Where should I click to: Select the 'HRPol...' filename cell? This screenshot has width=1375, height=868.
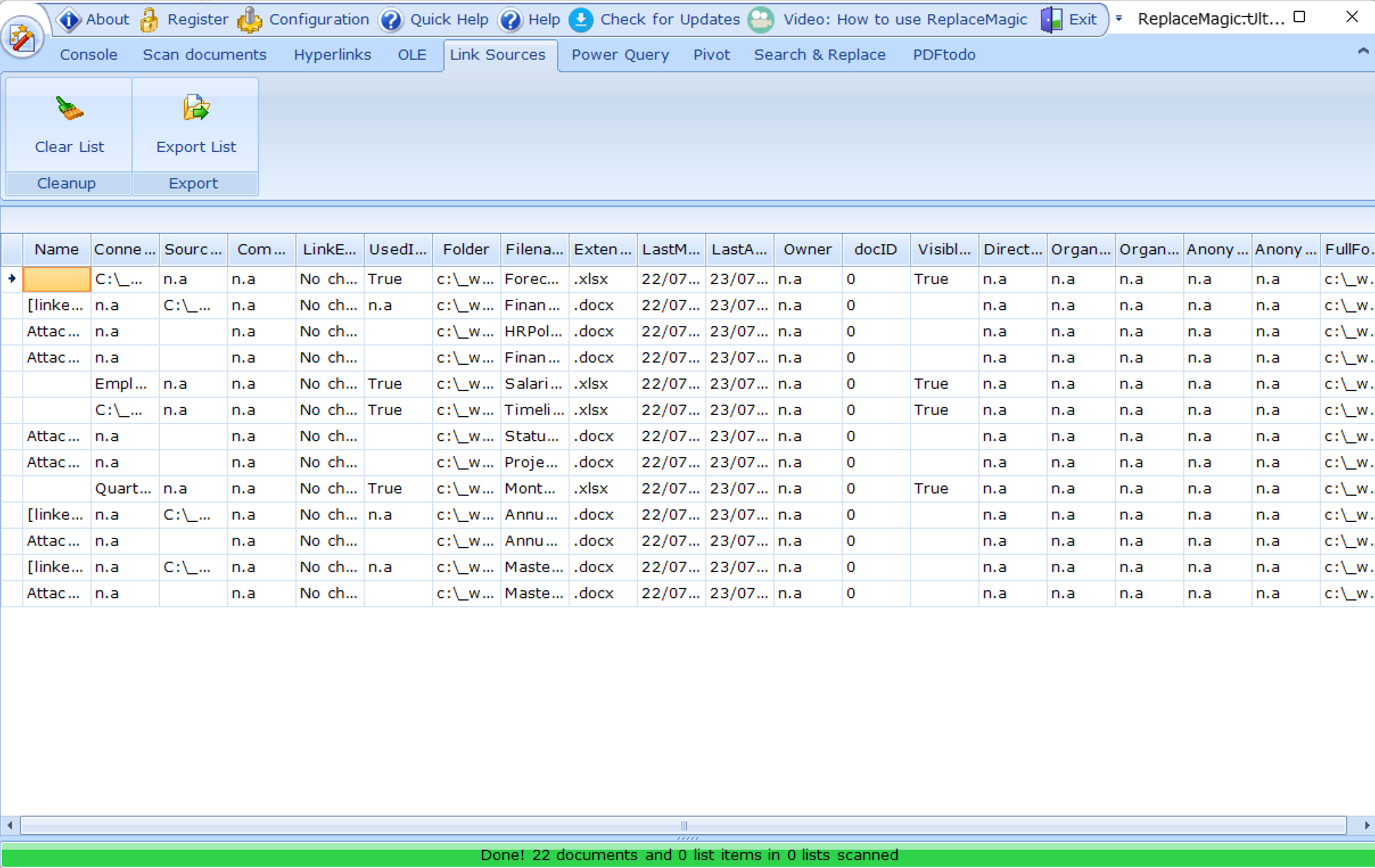pyautogui.click(x=534, y=332)
